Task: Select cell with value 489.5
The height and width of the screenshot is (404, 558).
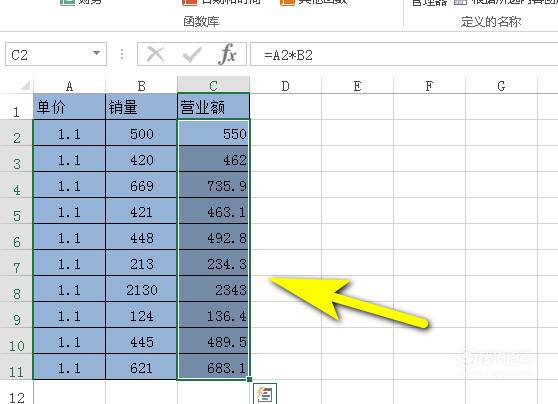Action: 214,341
